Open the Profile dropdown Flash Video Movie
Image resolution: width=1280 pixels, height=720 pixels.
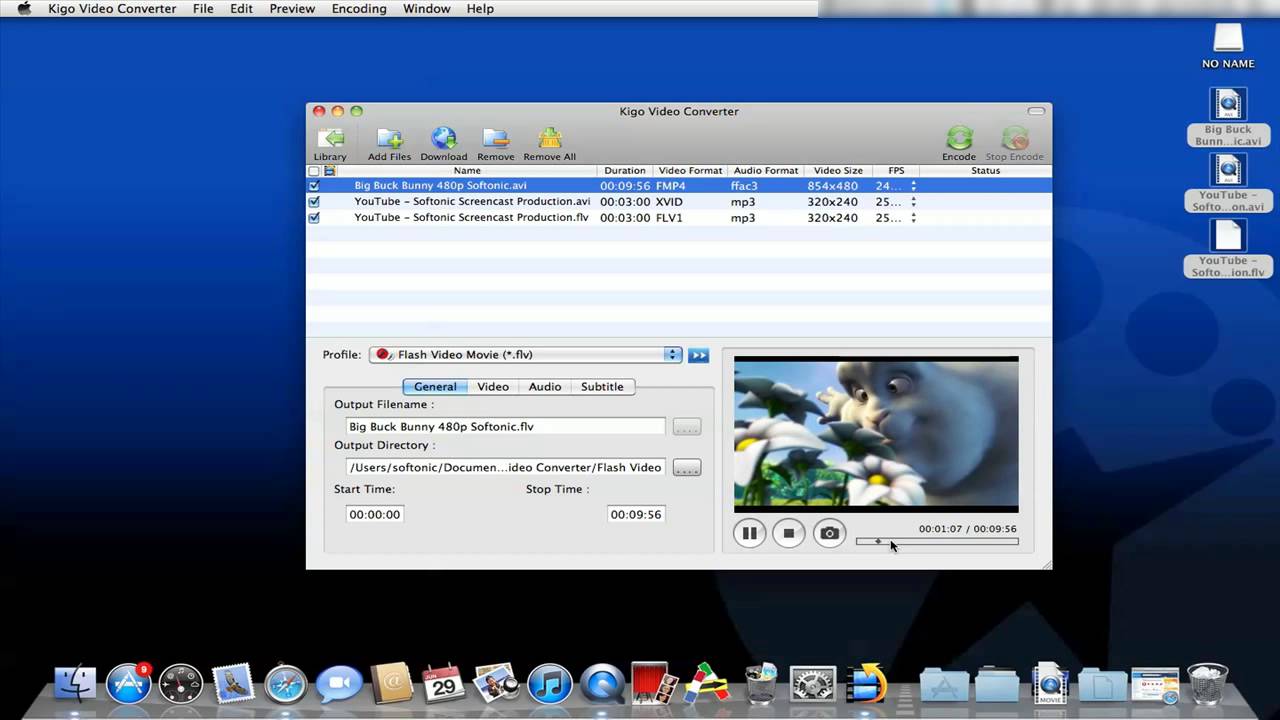pyautogui.click(x=526, y=355)
